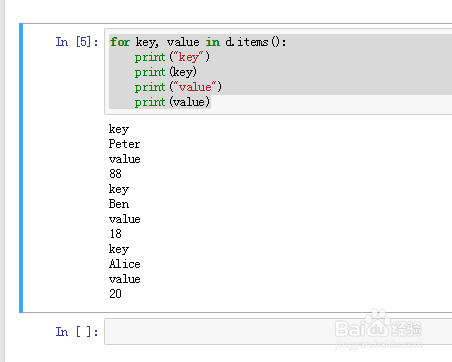Screen dimensions: 452x362
Task: Click the last value line in output
Action: pyautogui.click(x=124, y=279)
